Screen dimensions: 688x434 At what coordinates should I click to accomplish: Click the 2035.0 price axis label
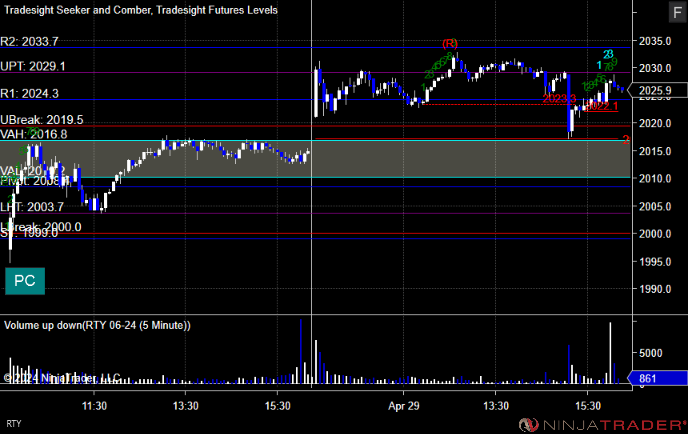coord(655,41)
